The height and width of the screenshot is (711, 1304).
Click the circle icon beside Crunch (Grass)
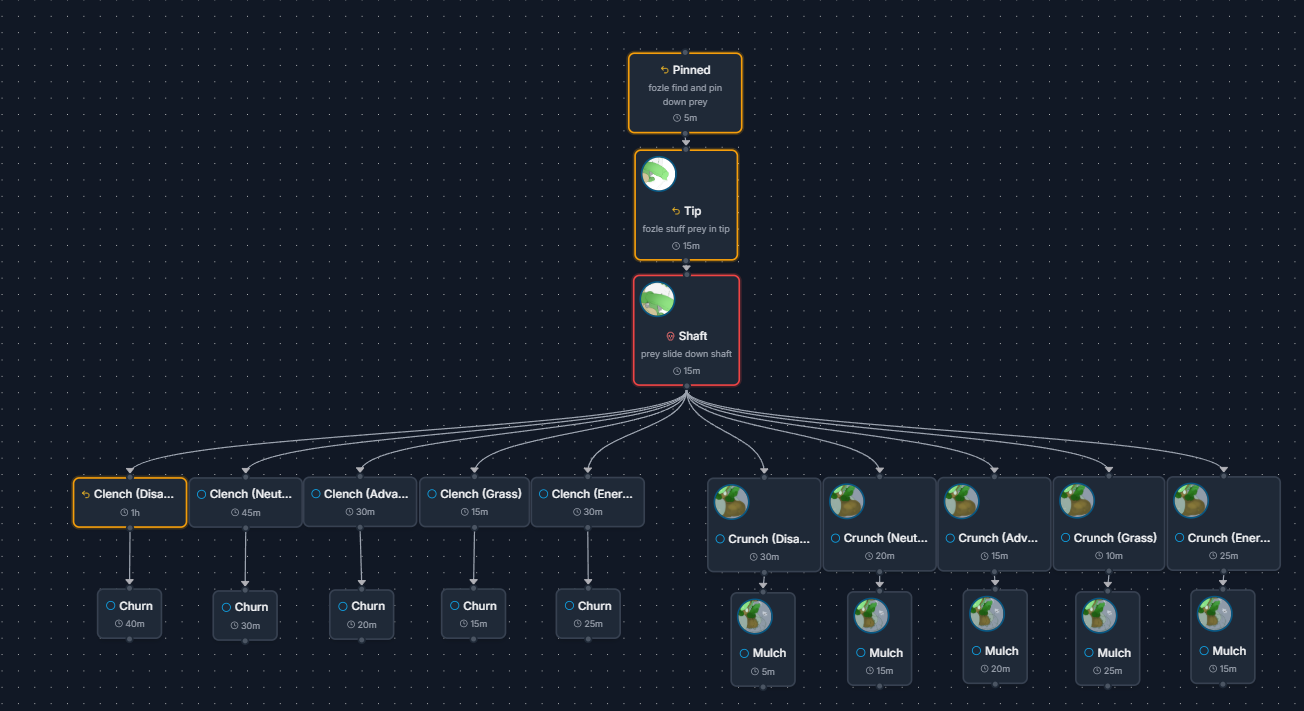pyautogui.click(x=1065, y=538)
